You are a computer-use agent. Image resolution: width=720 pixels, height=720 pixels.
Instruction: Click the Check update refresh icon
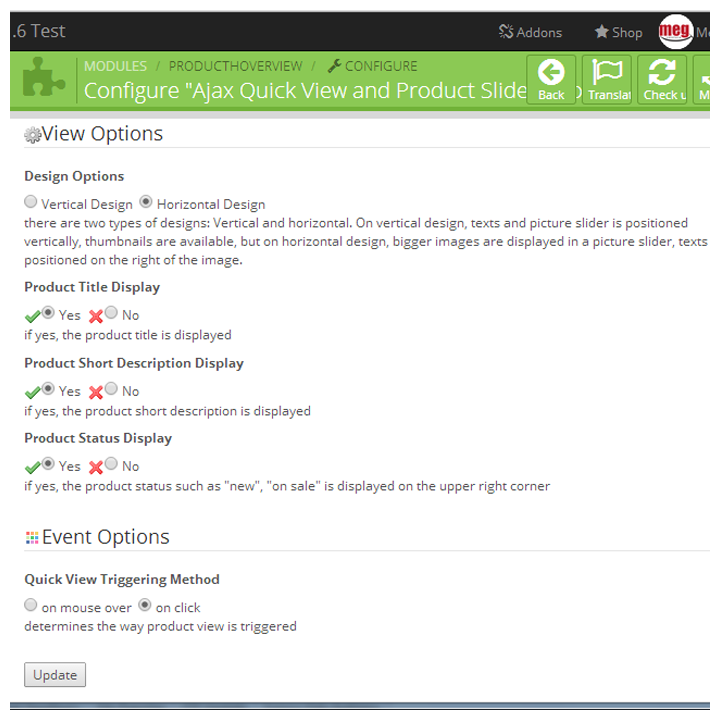point(662,72)
